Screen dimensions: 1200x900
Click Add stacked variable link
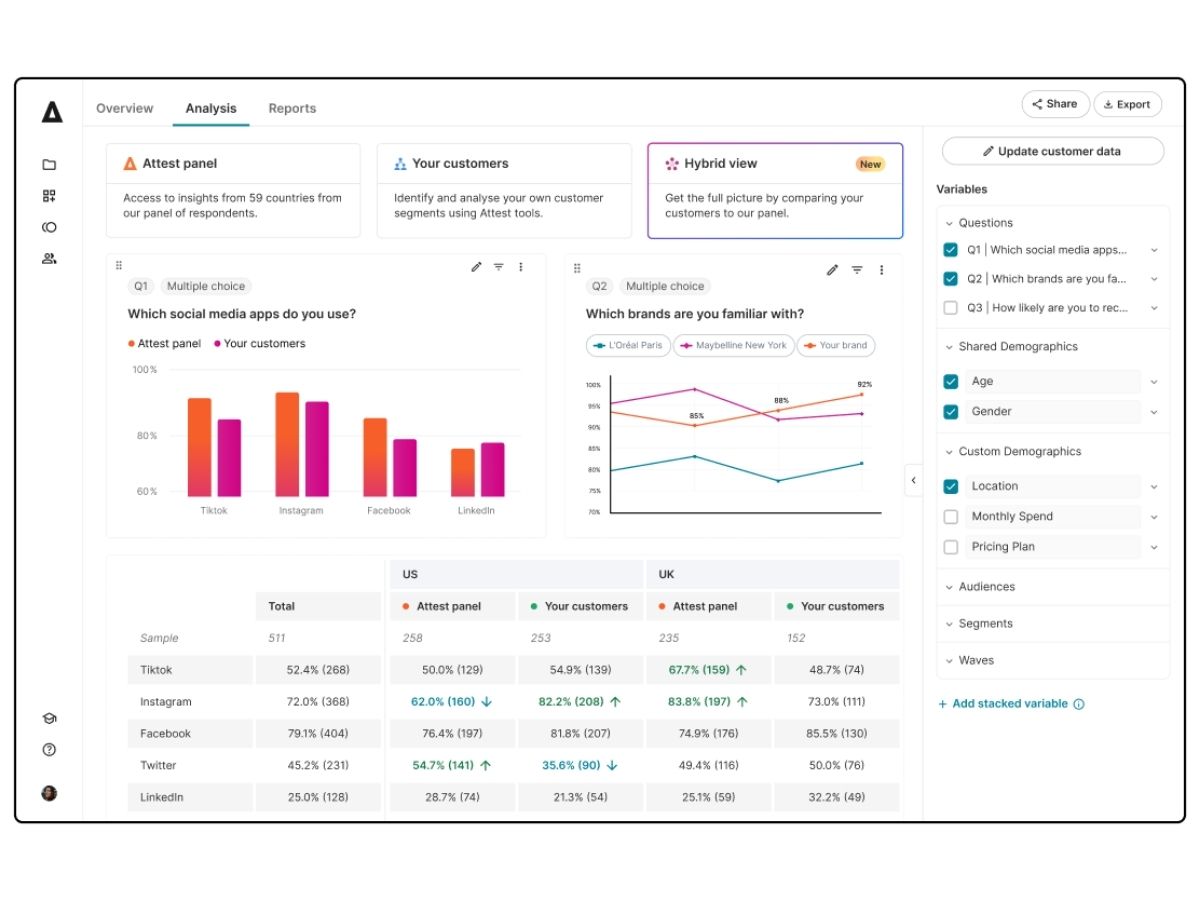coord(1010,704)
